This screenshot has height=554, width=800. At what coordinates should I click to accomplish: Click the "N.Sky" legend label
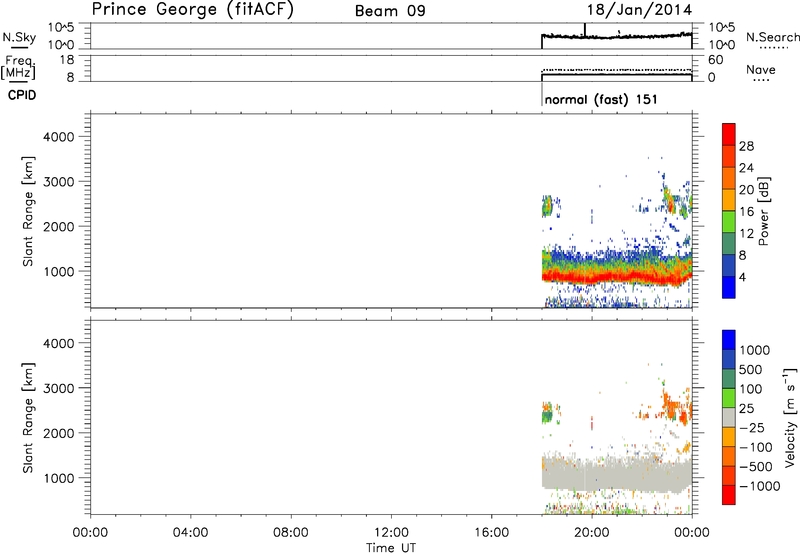point(19,37)
